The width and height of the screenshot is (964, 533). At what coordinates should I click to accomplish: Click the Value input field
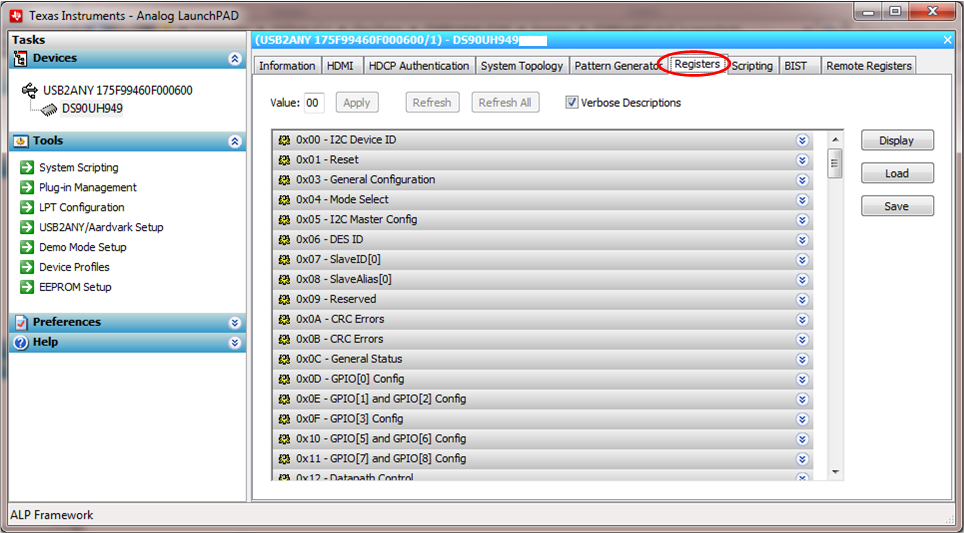[313, 102]
